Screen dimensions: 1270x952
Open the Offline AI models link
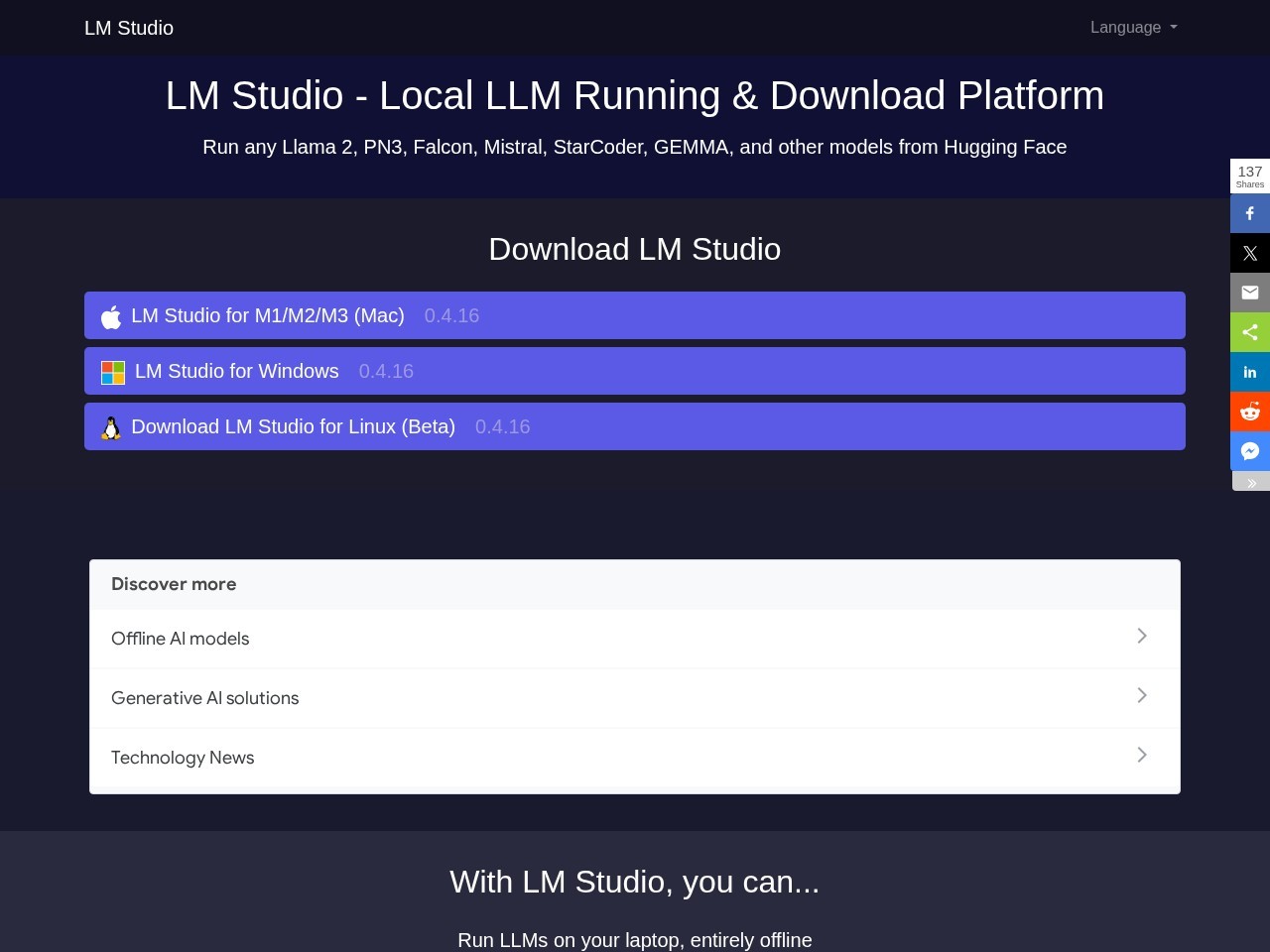(x=635, y=639)
